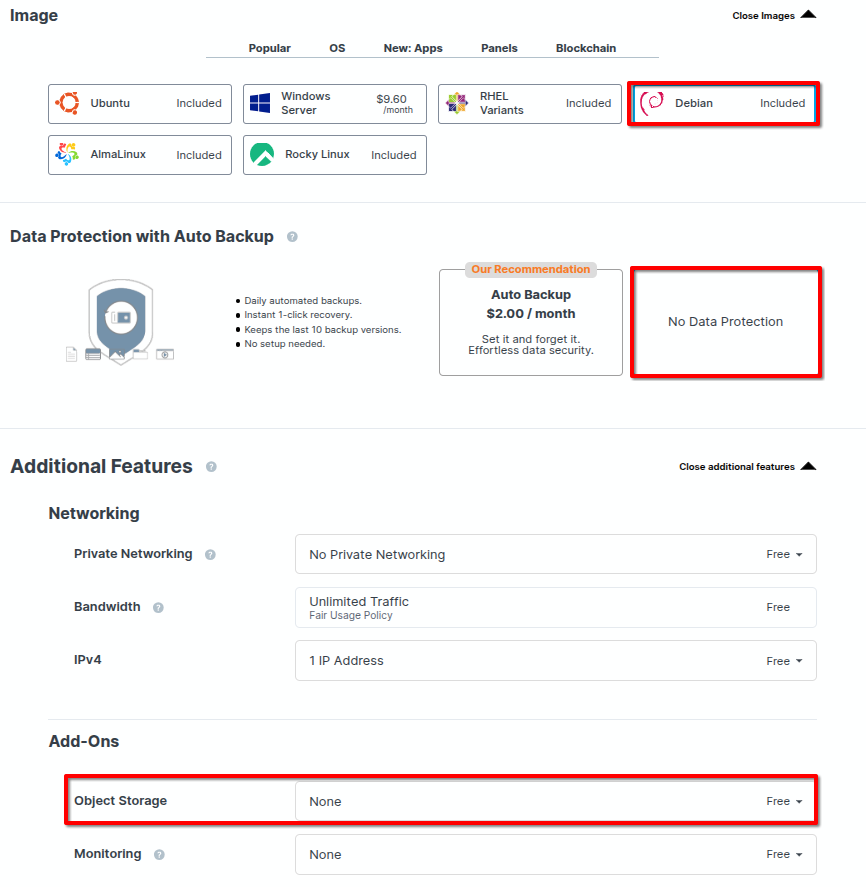Screen dimensions: 866x887
Task: Select Ubuntu Included image card
Action: click(x=140, y=104)
